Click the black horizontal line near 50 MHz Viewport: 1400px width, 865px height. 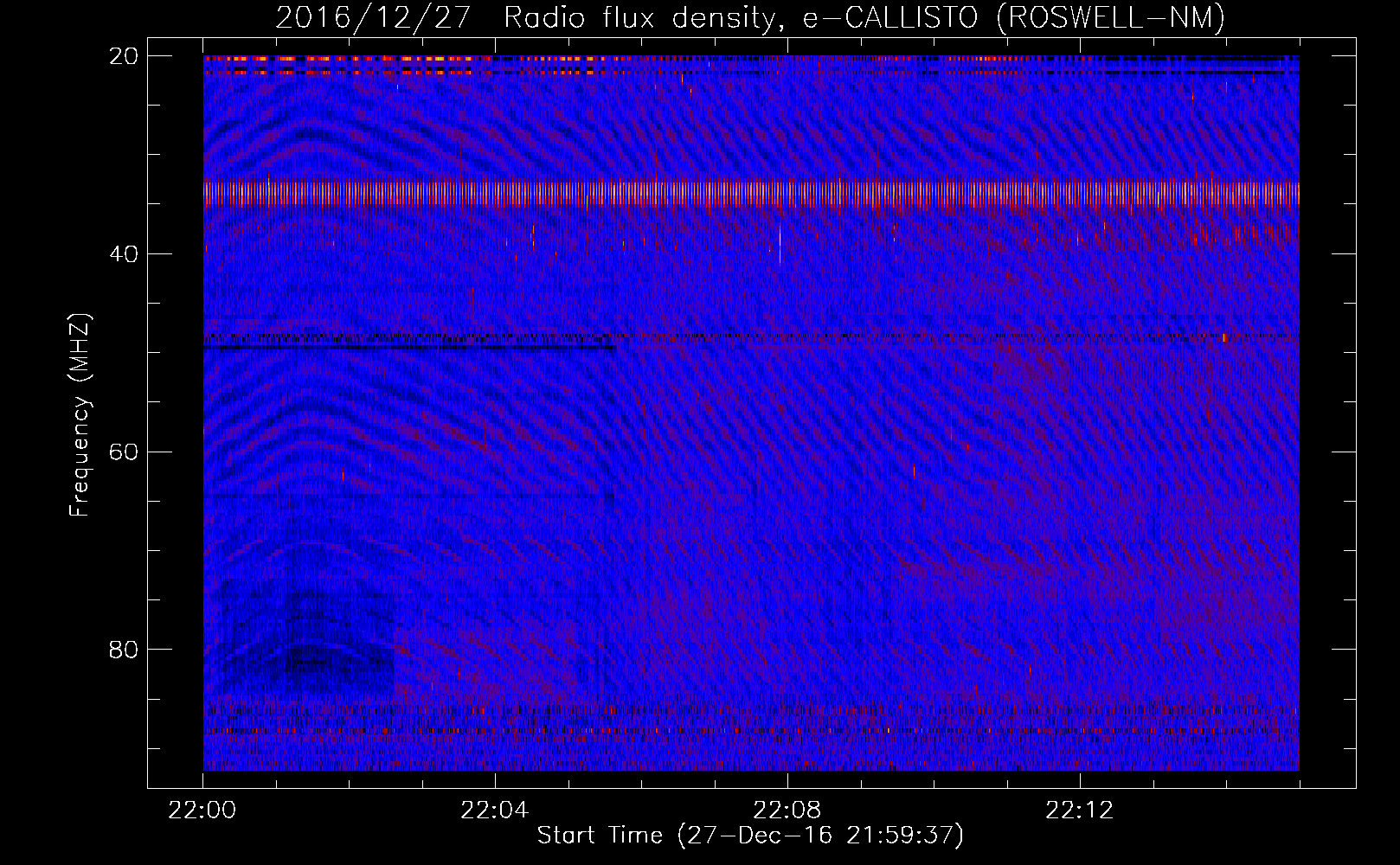click(x=409, y=348)
